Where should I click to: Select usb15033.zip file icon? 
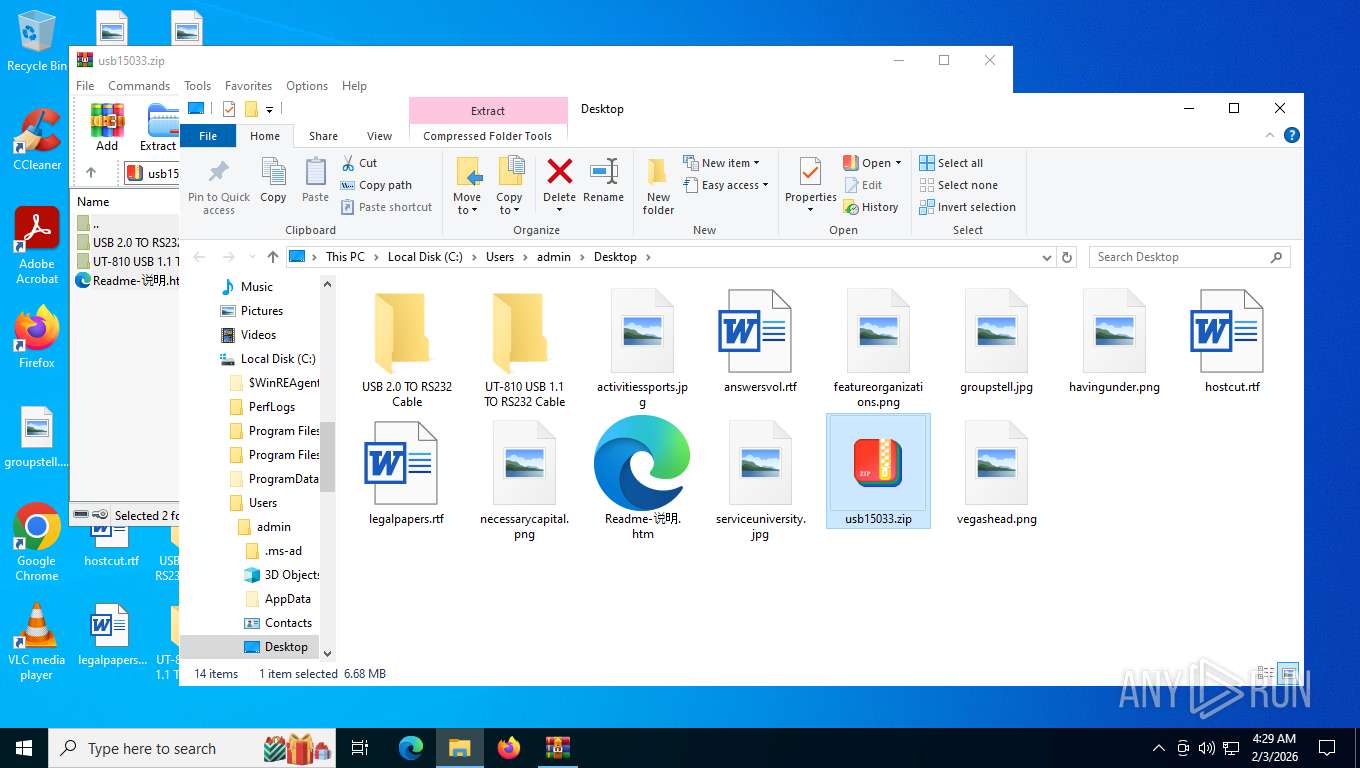878,463
